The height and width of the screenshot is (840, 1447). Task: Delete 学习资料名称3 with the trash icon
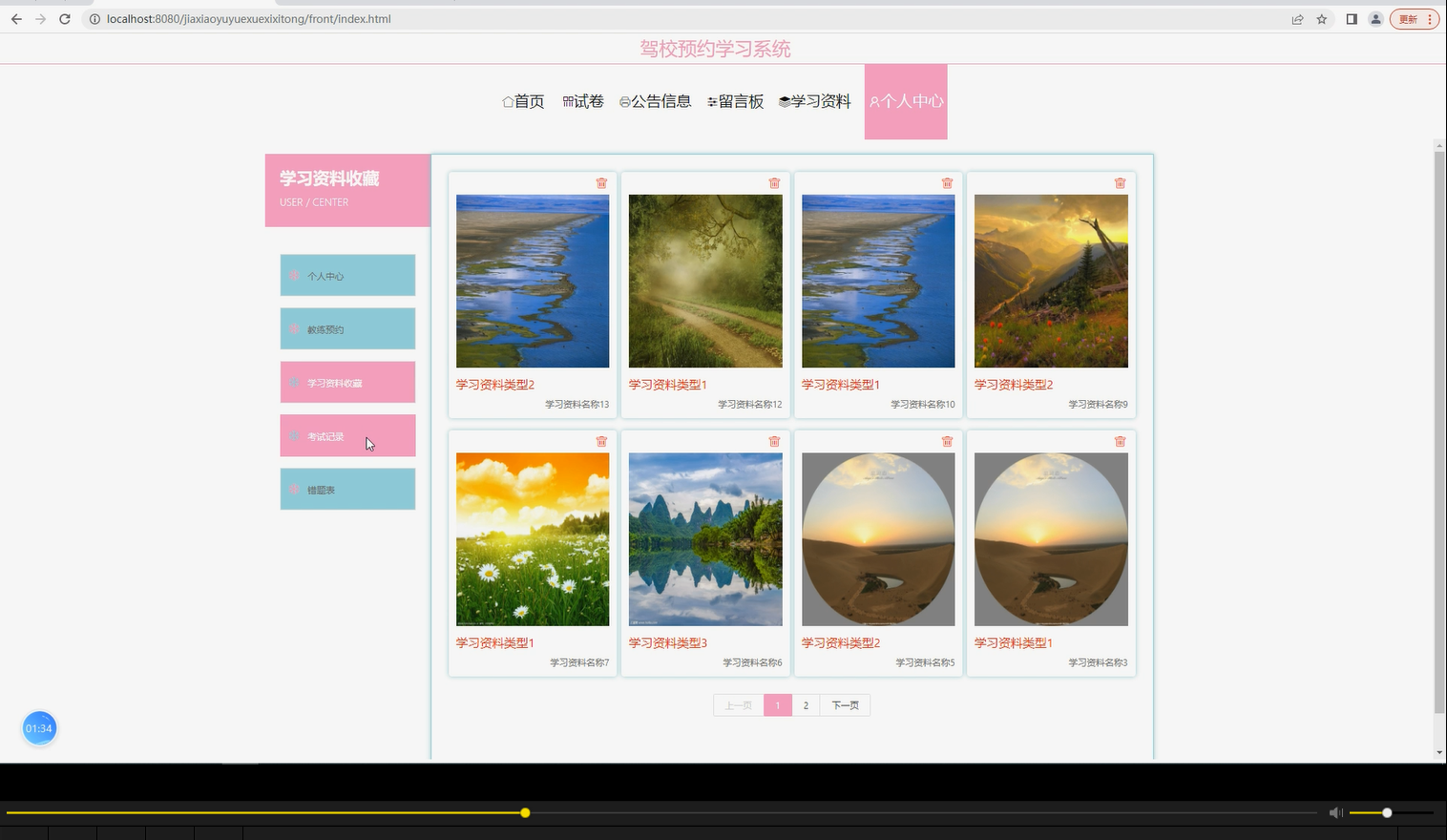(1120, 441)
